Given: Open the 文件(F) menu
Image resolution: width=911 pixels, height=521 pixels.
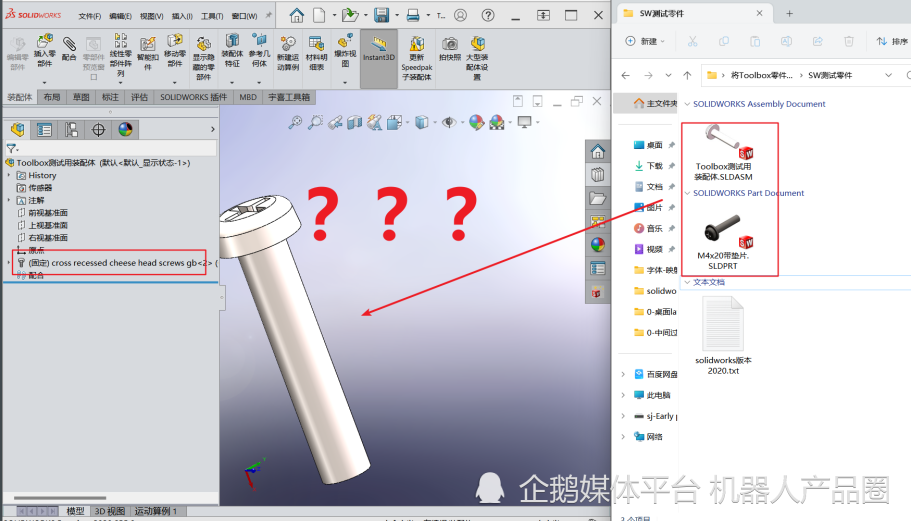Looking at the screenshot, I should tap(89, 16).
